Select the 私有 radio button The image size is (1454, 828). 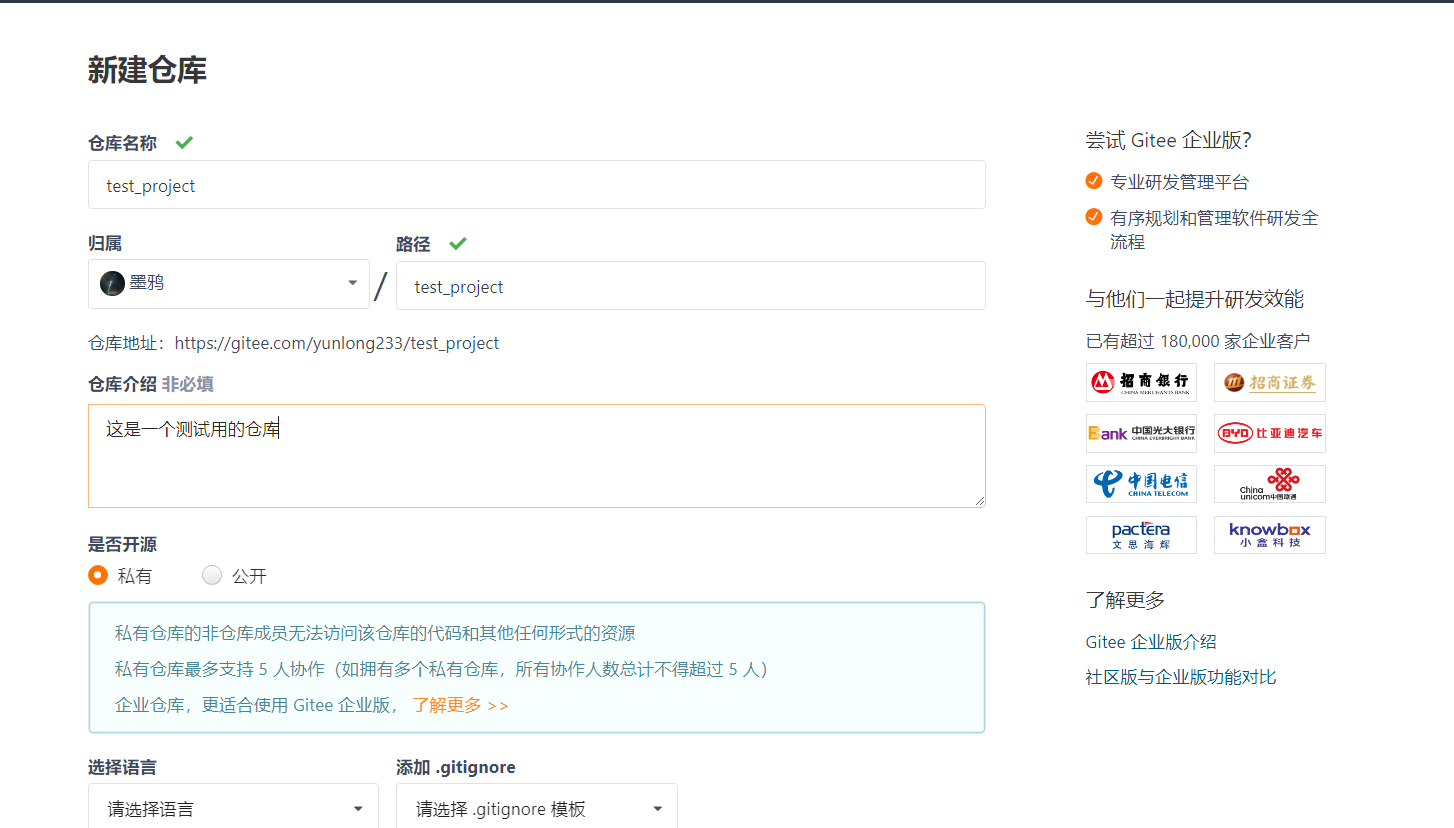[97, 575]
